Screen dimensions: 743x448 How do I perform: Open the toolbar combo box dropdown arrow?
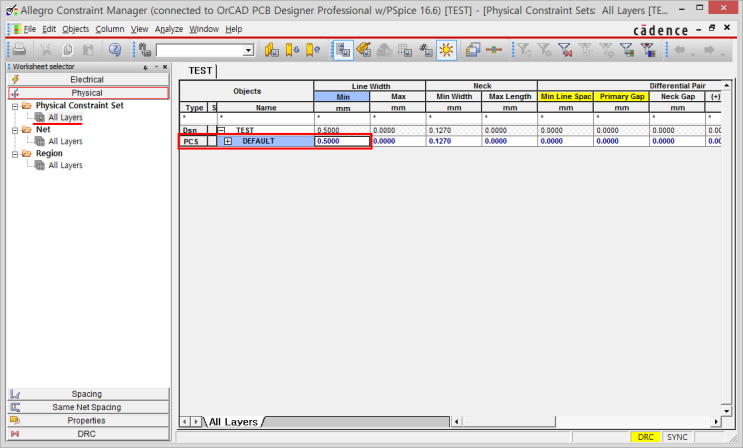point(249,50)
